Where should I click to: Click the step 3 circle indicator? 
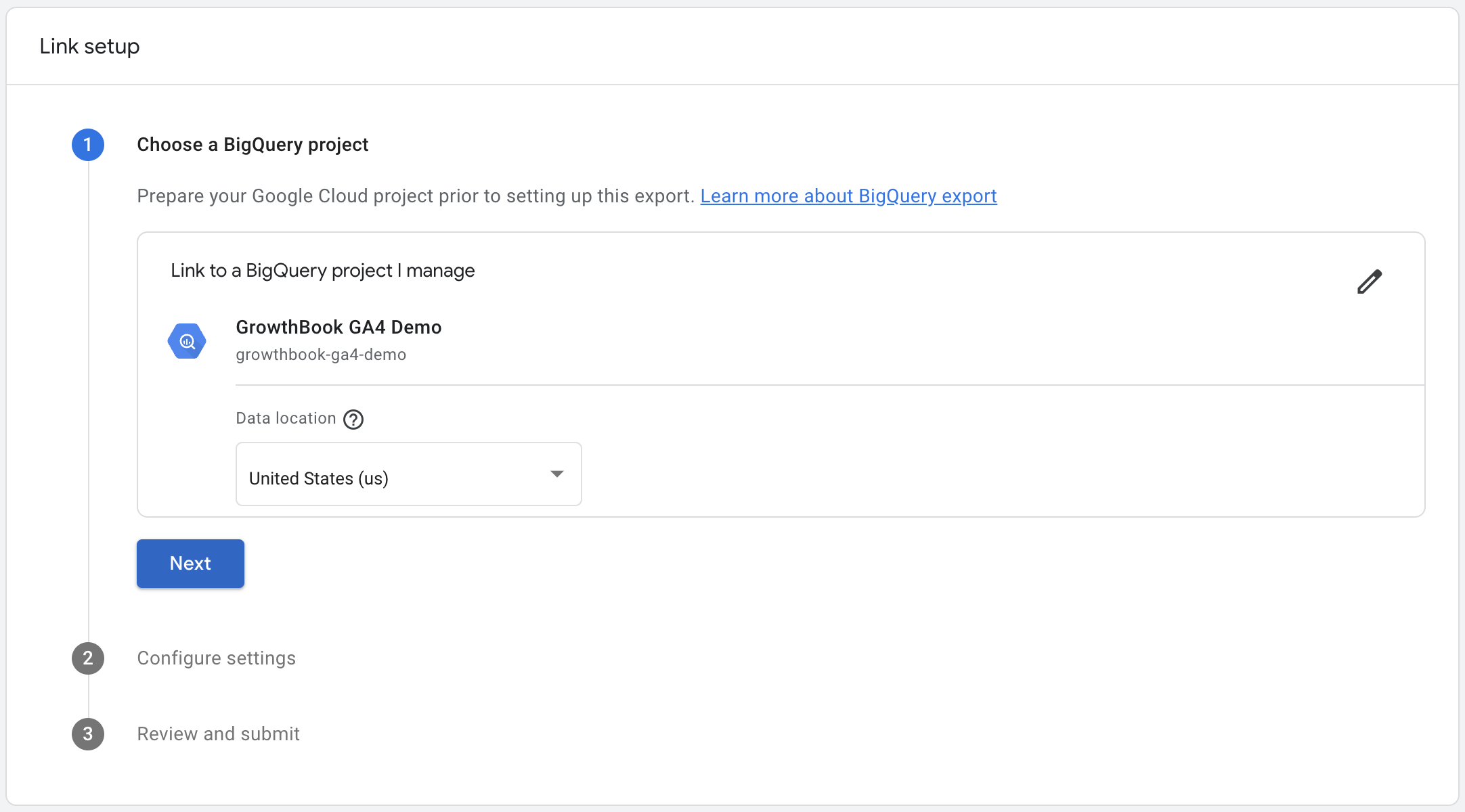88,734
